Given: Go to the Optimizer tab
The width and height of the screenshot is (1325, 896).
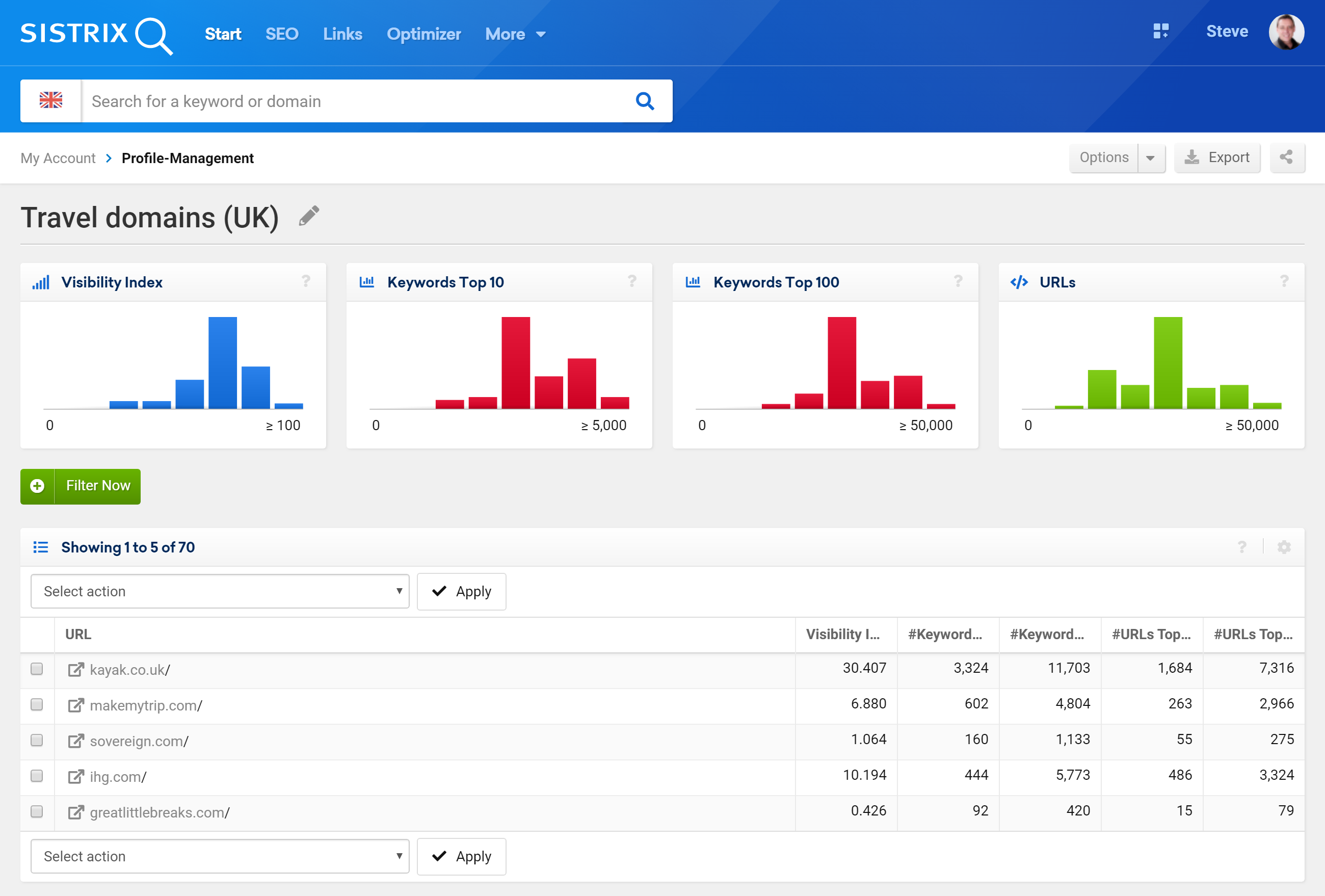Looking at the screenshot, I should [423, 34].
